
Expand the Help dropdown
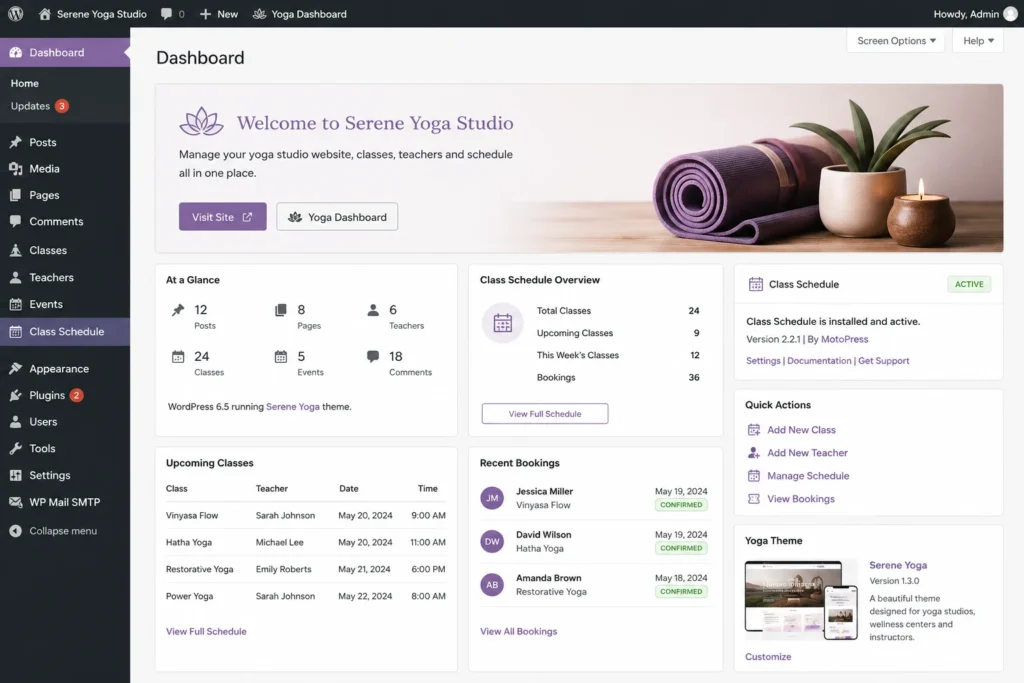(978, 40)
